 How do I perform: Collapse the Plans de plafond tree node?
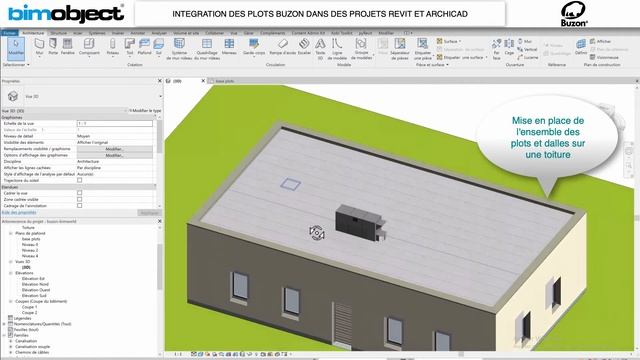click(x=11, y=233)
